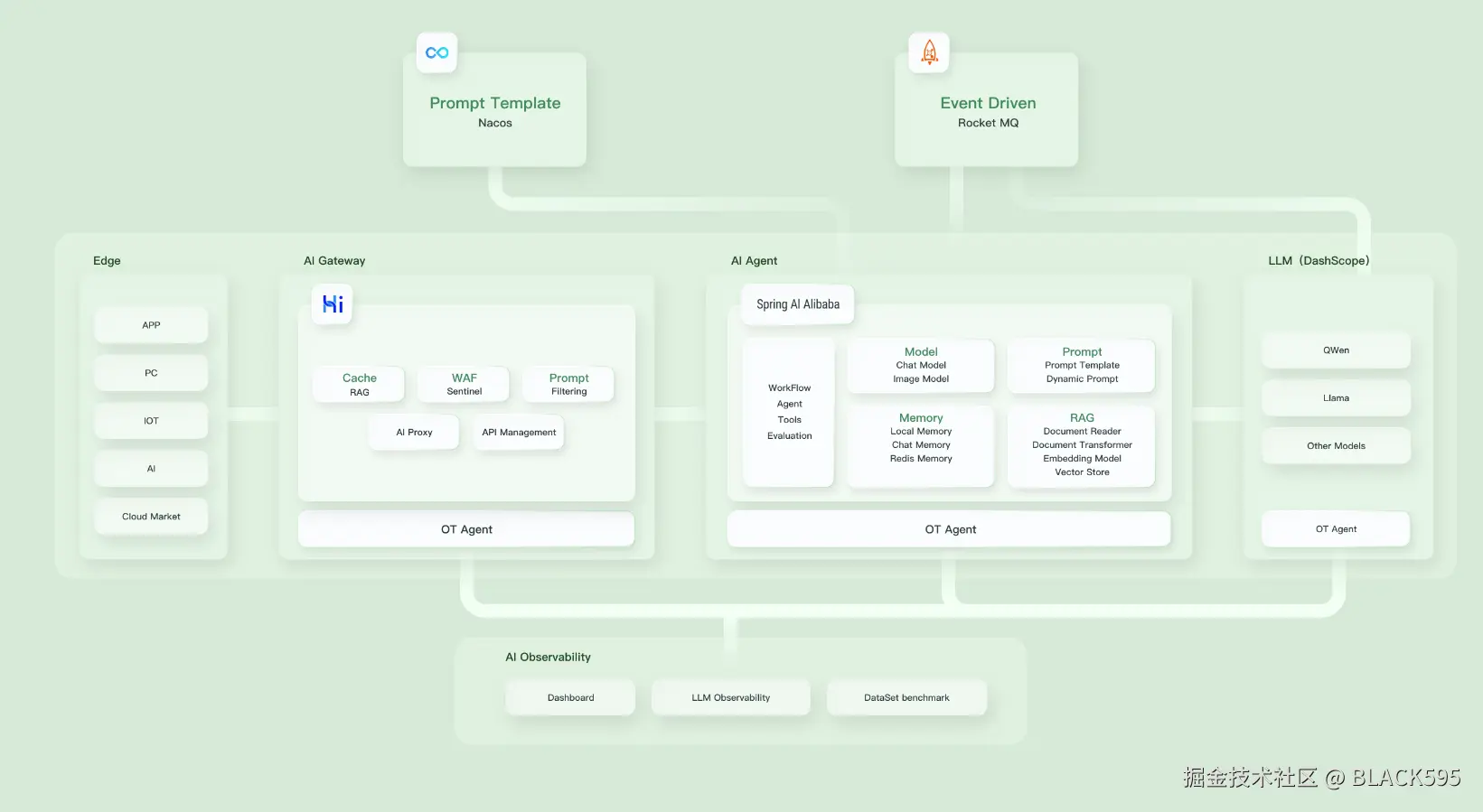Click OT Agent box in LLM panel
This screenshot has width=1483, height=812.
click(1336, 529)
